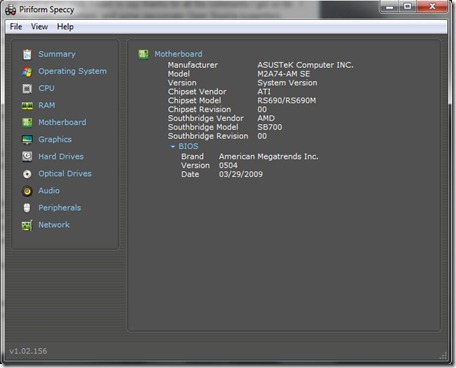Click the Piriform Specy title bar icon

(x=11, y=10)
